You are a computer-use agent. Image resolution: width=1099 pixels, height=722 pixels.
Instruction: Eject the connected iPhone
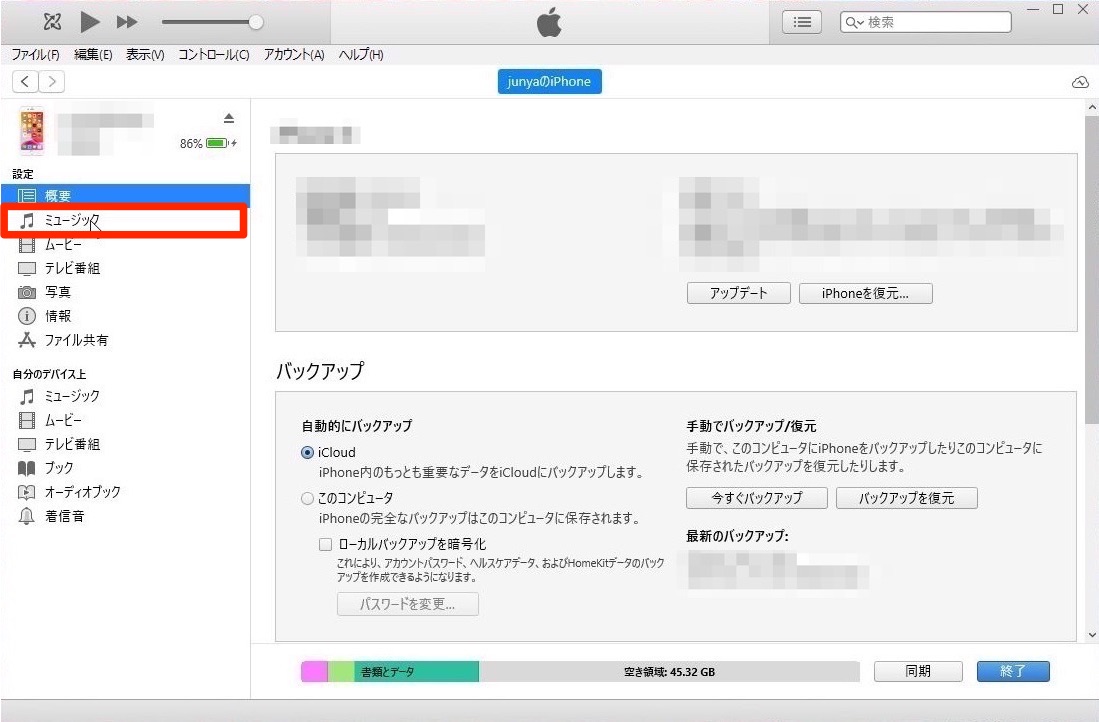229,116
